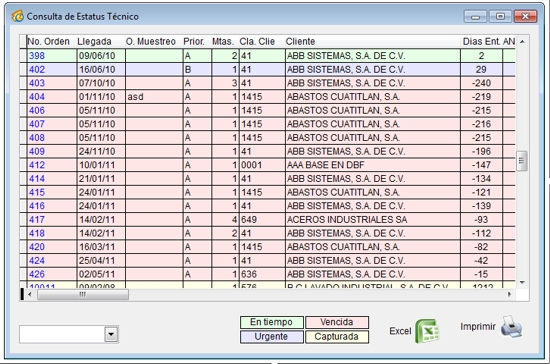Select order number 420
The width and height of the screenshot is (550, 364).
pyautogui.click(x=37, y=247)
